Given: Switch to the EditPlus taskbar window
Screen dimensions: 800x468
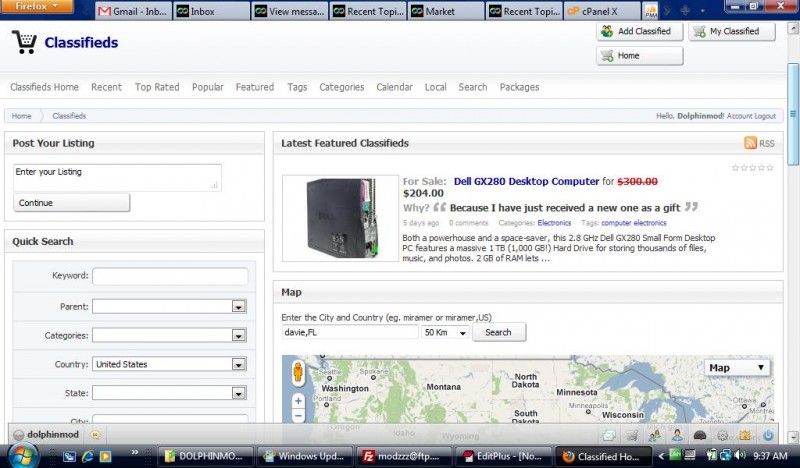Looking at the screenshot, I should tap(503, 456).
